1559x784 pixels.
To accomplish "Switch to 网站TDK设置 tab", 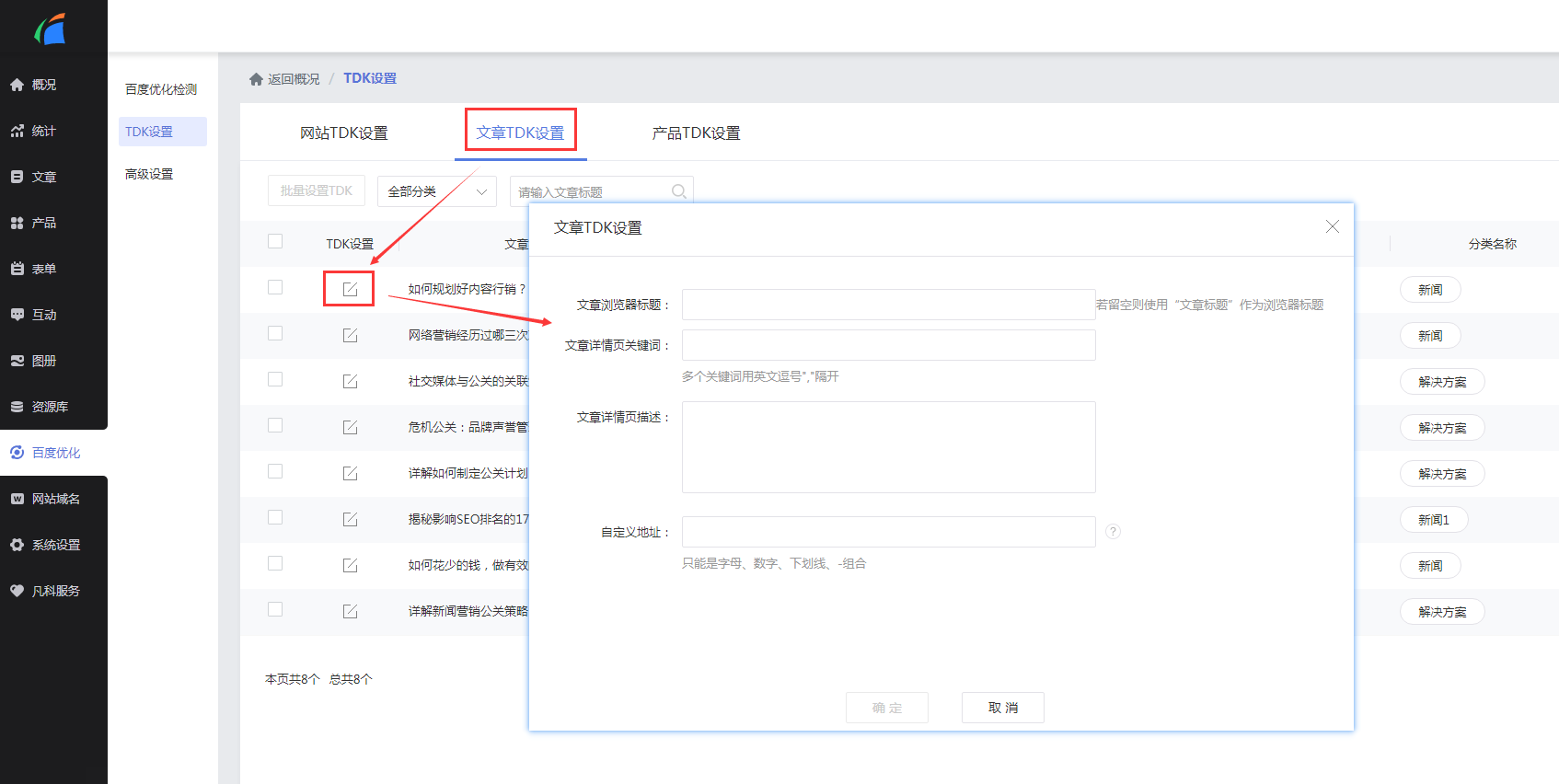I will tap(344, 133).
